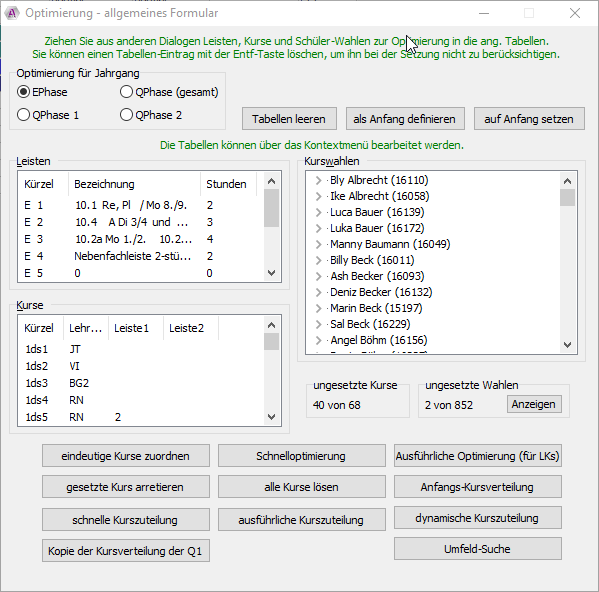Screen dimensions: 599x592
Task: Click Kopie der Kursverteilung der Q1
Action: [x=126, y=551]
